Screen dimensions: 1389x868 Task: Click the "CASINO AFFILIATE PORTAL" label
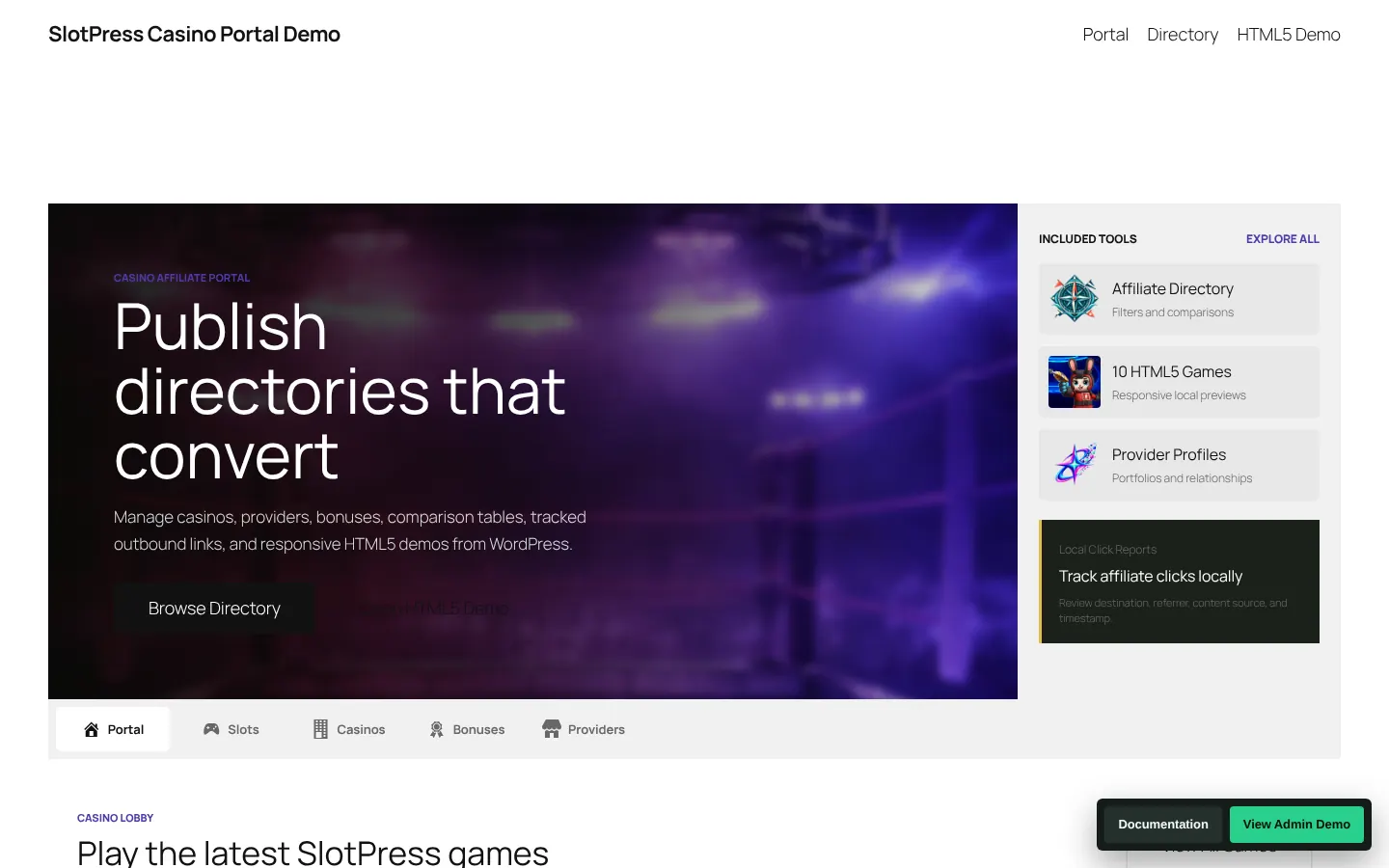(x=181, y=278)
